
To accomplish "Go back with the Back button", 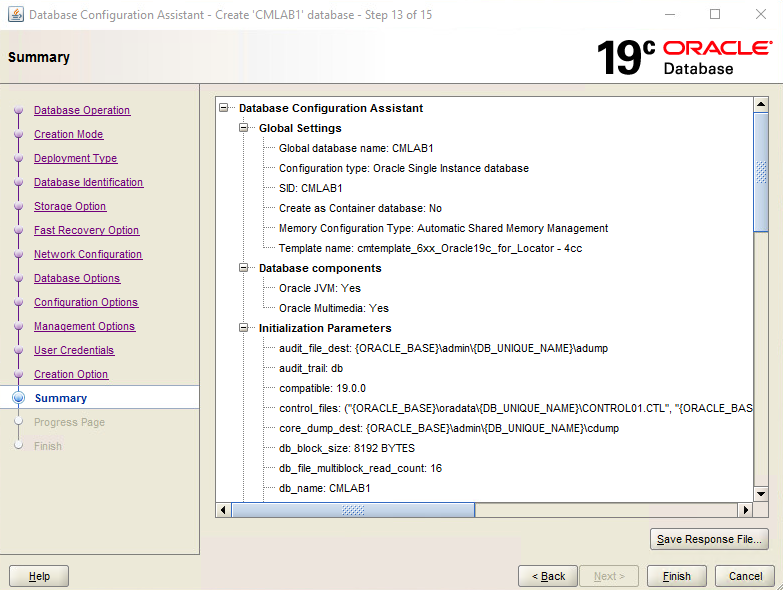I will tap(548, 576).
